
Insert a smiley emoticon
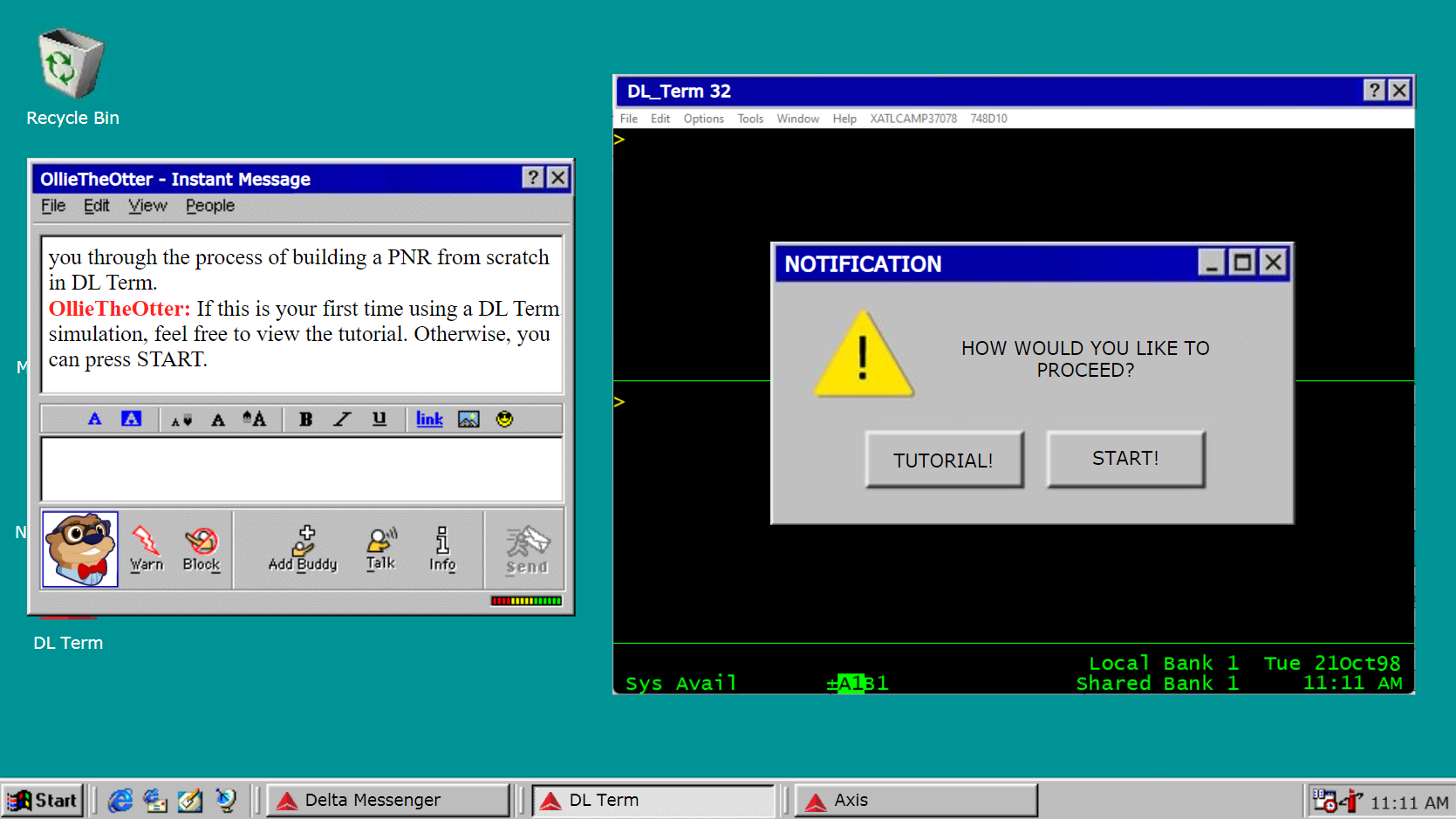[504, 420]
